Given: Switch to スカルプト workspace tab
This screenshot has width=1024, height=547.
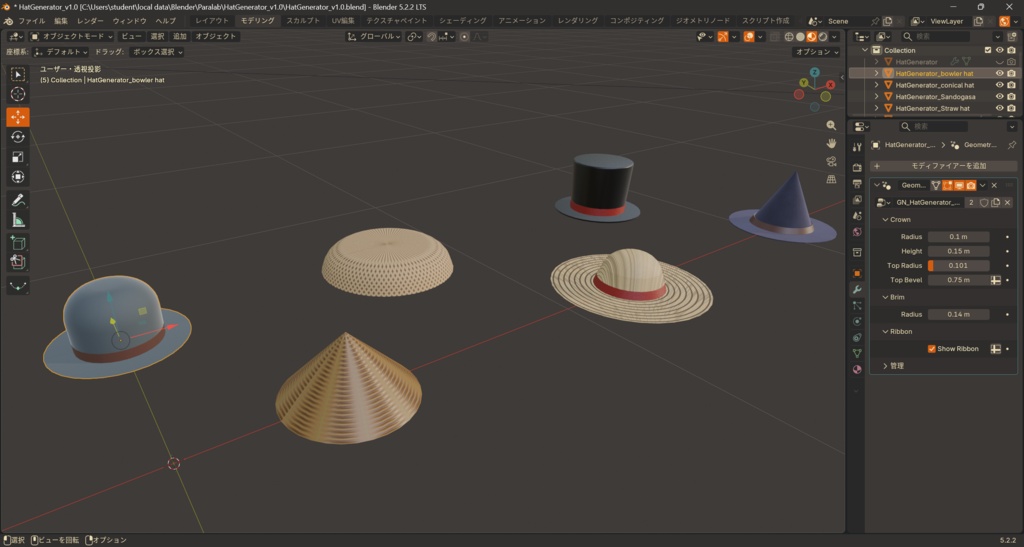Looking at the screenshot, I should pos(303,21).
